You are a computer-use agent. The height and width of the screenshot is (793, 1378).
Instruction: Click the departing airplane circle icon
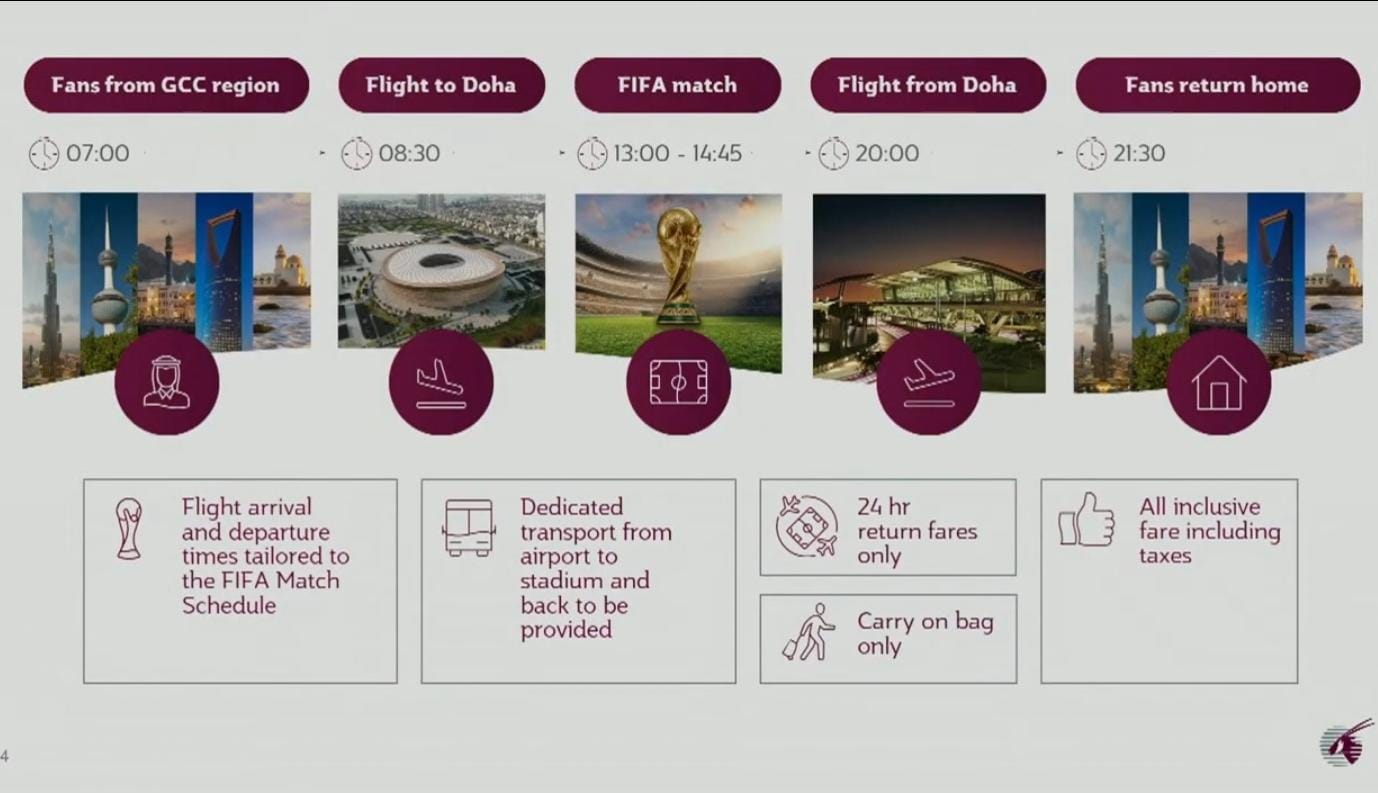928,383
